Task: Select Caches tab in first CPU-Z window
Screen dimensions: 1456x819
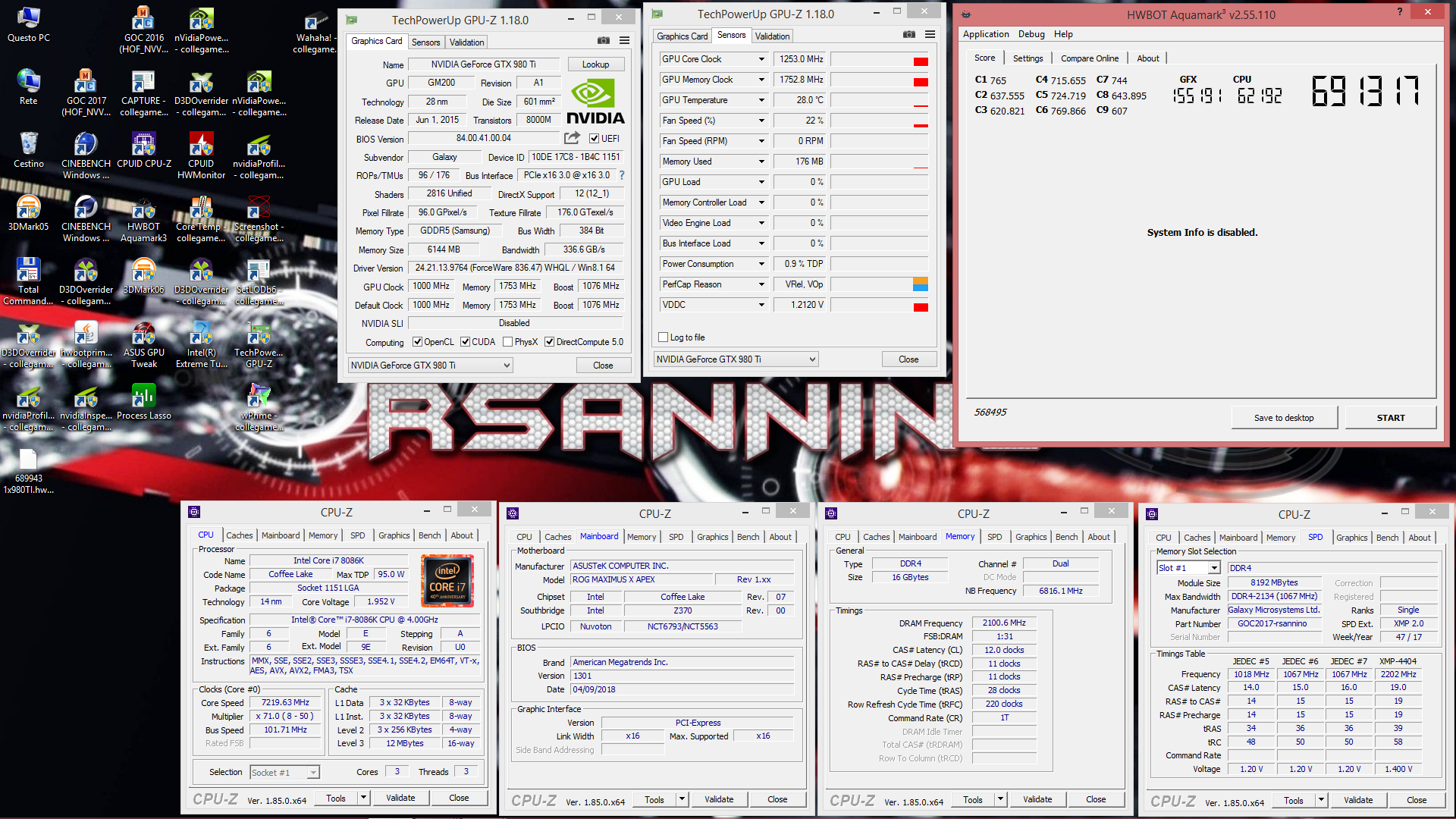Action: coord(239,535)
